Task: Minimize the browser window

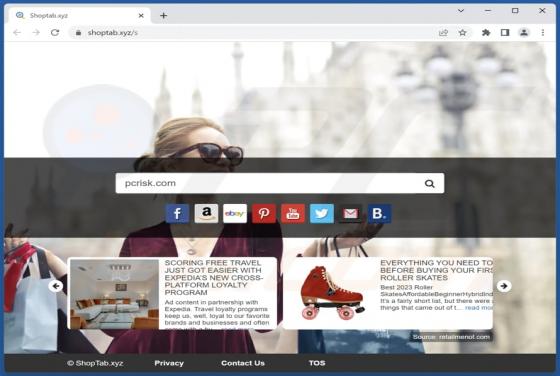Action: pos(488,11)
